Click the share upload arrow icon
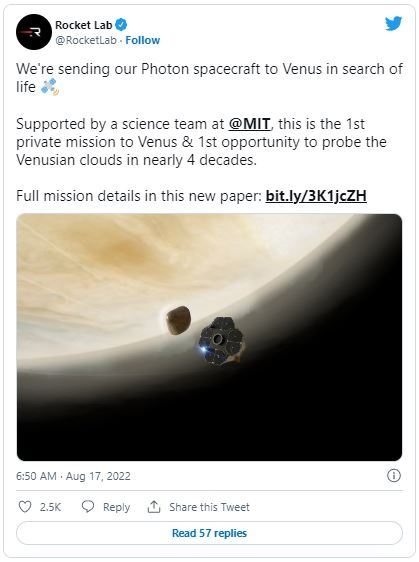 [x=154, y=507]
